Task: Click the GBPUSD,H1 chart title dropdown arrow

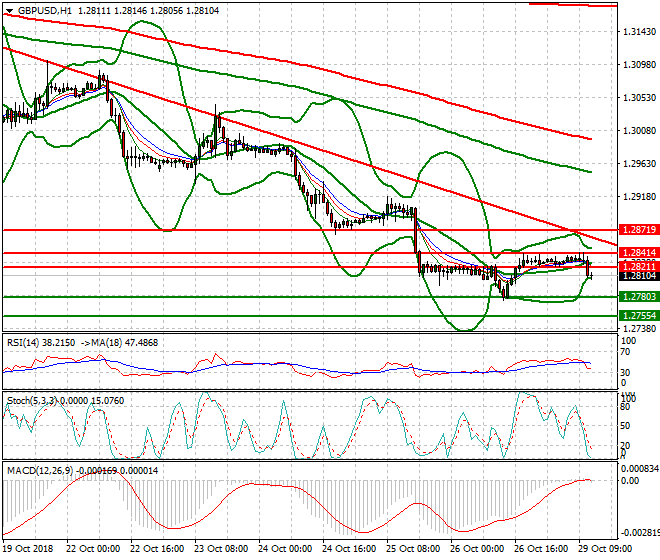Action: pos(10,11)
